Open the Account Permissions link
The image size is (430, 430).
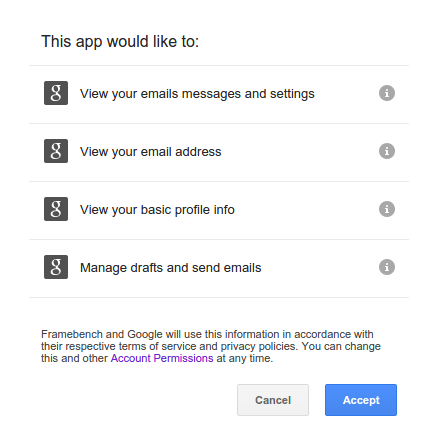click(x=162, y=358)
